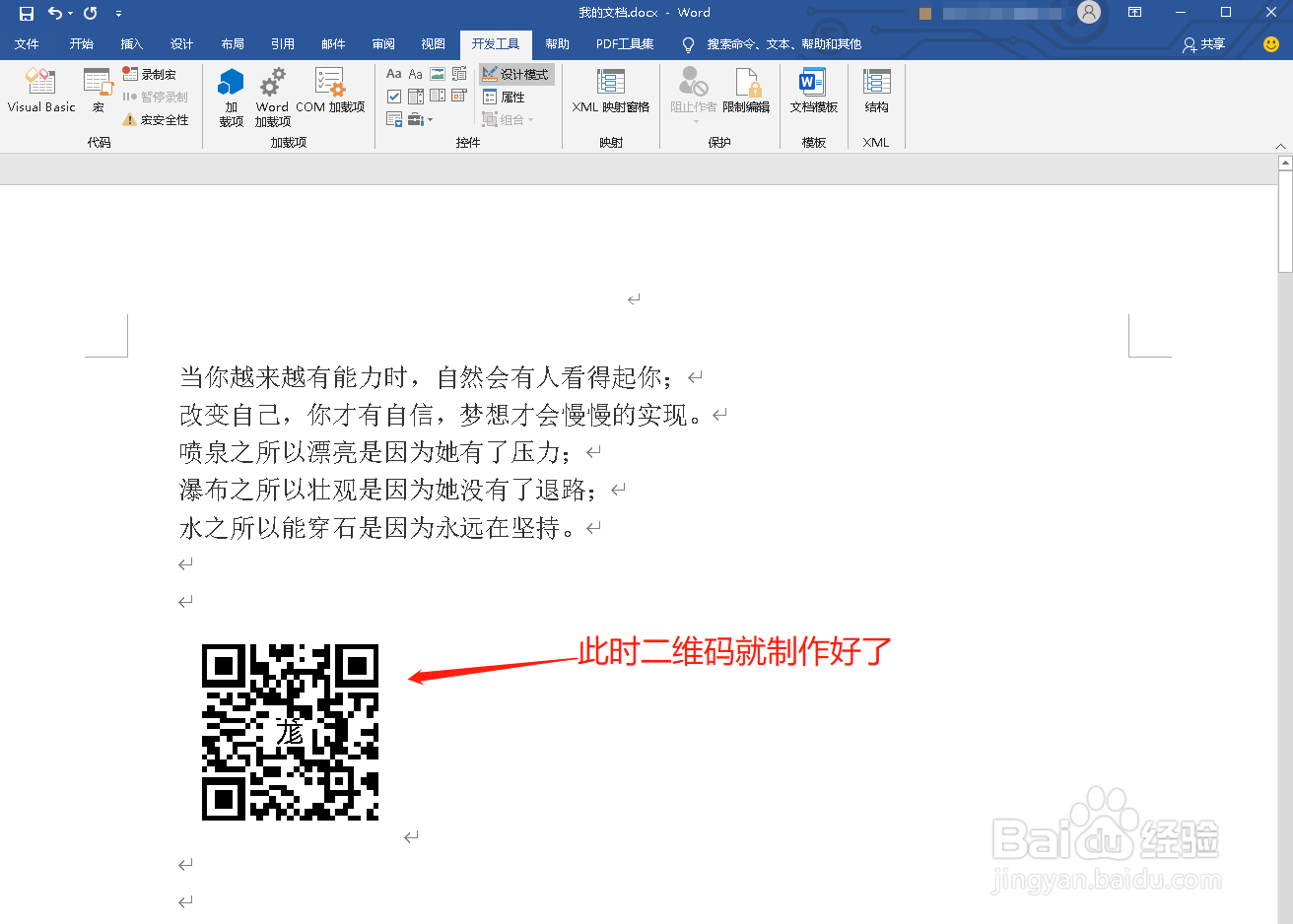Click the Share (共享) button
Image resolution: width=1293 pixels, height=924 pixels.
(x=1203, y=44)
